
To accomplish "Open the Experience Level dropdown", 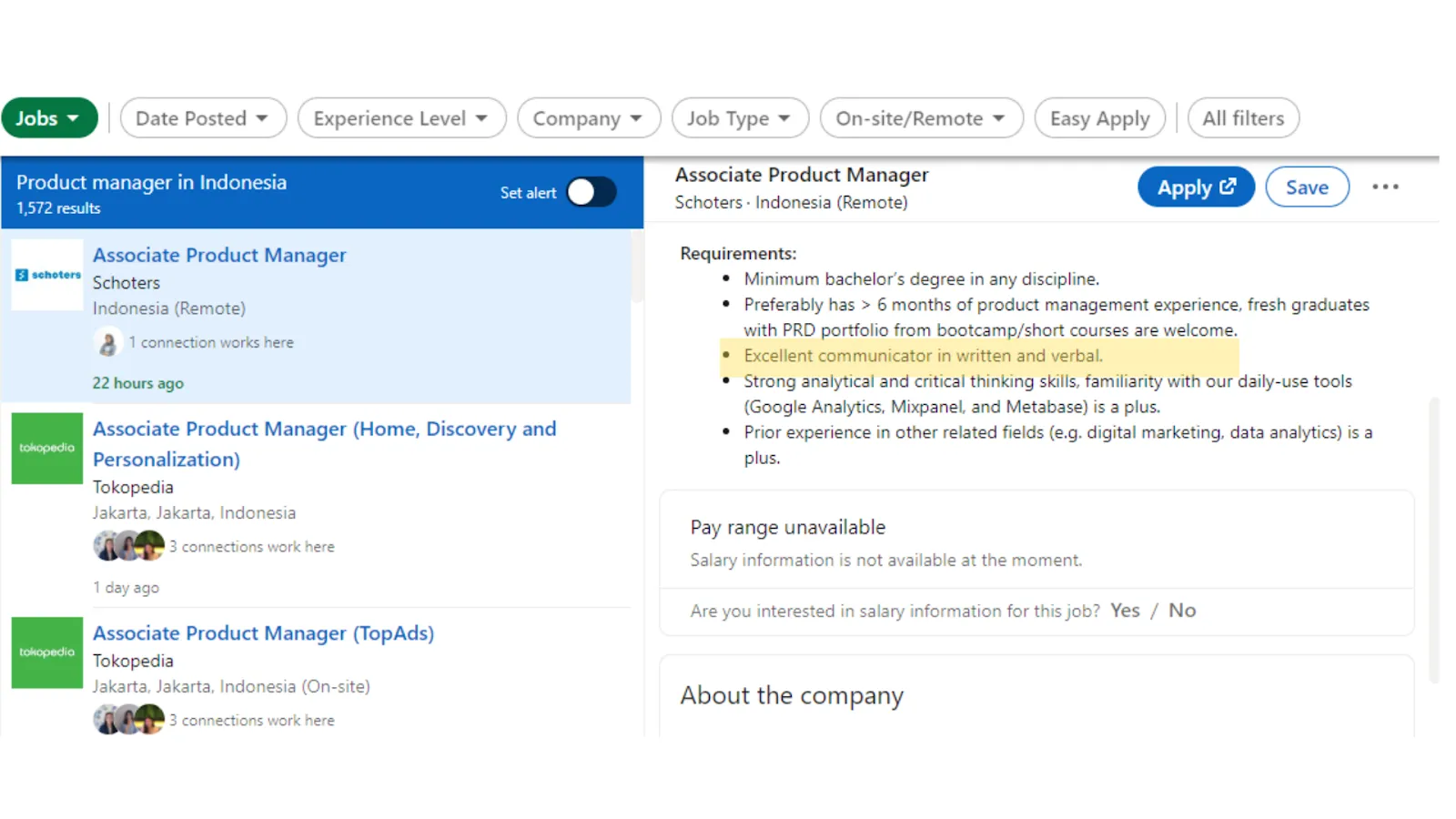I will tap(400, 118).
